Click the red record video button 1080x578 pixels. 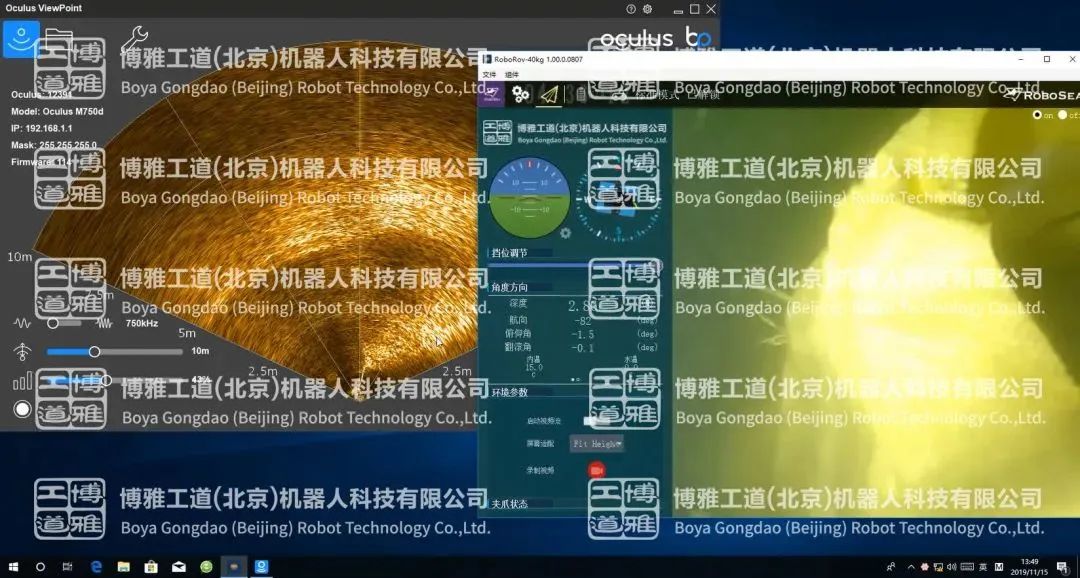(x=597, y=469)
